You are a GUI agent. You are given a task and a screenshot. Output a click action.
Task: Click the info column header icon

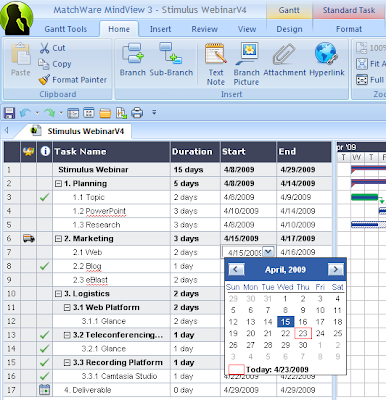coord(45,151)
